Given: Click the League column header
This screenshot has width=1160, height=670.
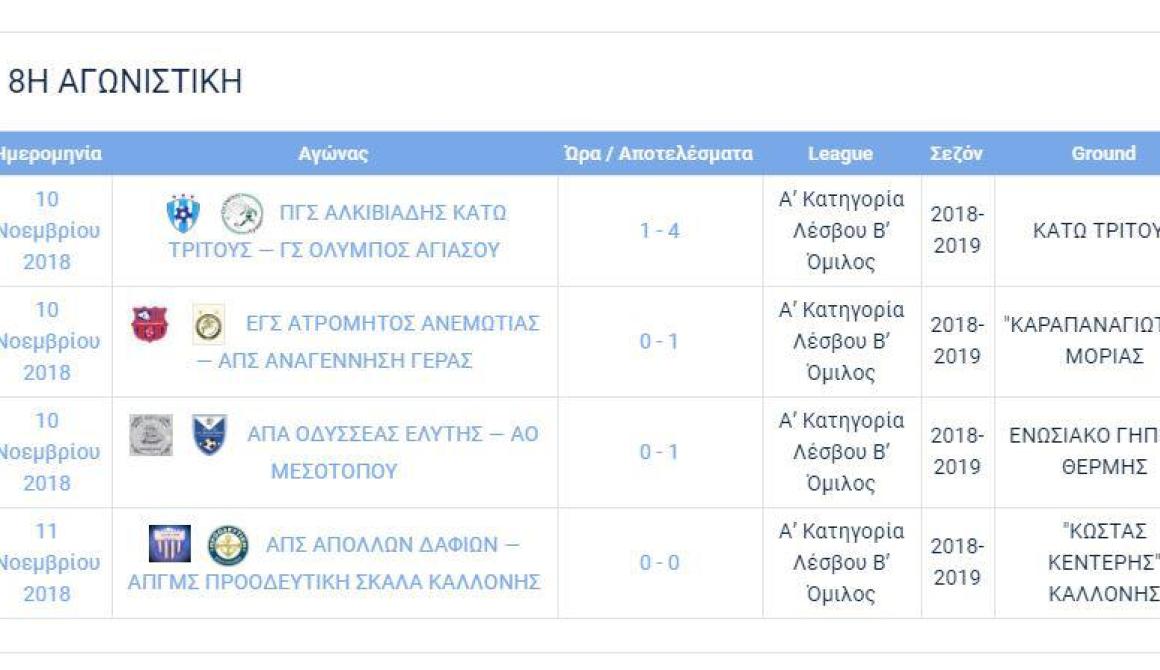Looking at the screenshot, I should click(840, 154).
